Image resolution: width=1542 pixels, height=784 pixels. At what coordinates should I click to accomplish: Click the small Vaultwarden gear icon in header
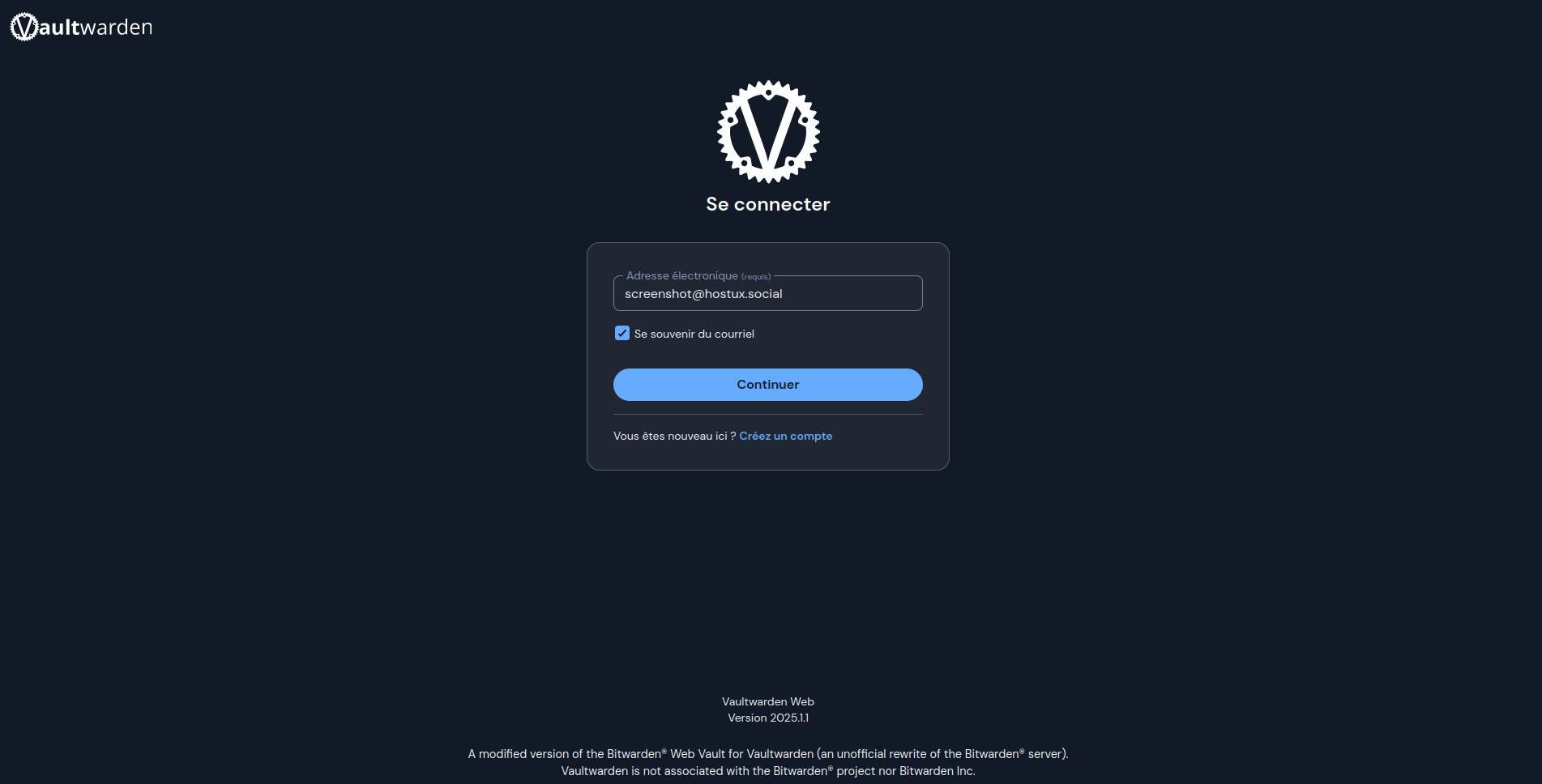coord(24,27)
